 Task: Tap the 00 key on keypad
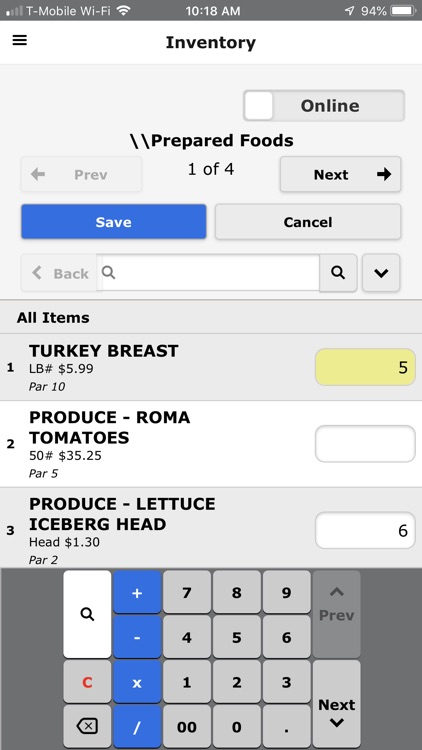187,727
